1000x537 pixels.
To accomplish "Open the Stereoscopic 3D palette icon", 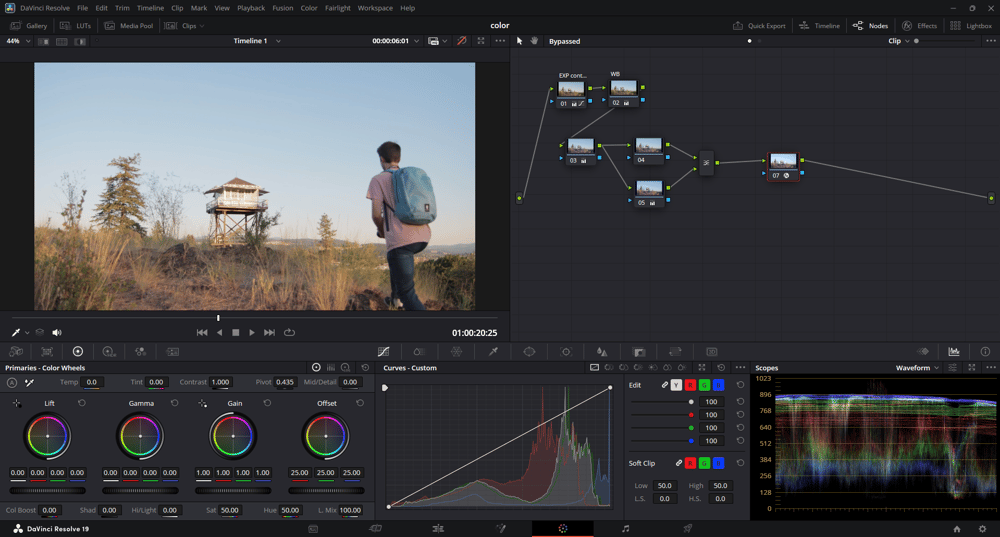I will pos(712,351).
